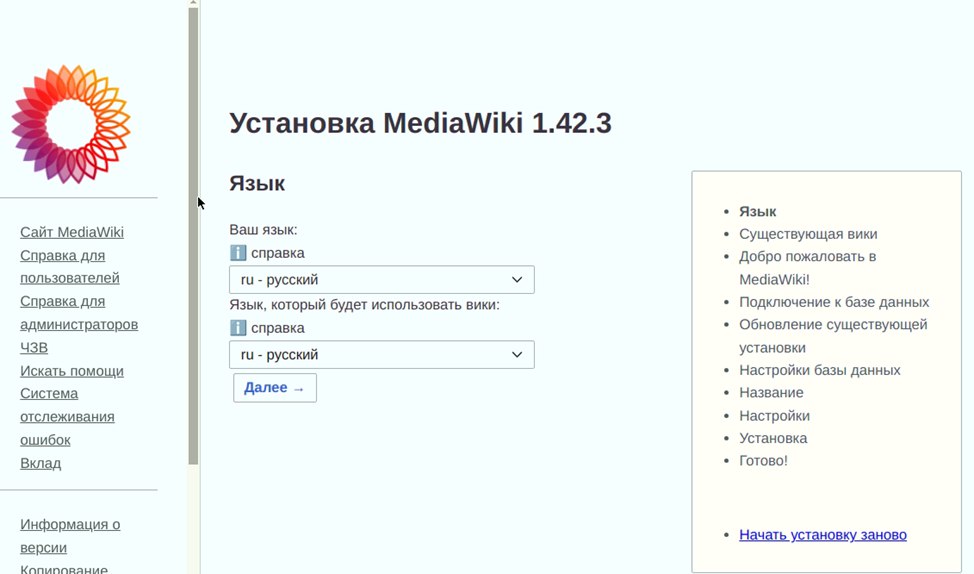Open 'Информация о версии' link
This screenshot has height=574, width=974.
click(70, 535)
